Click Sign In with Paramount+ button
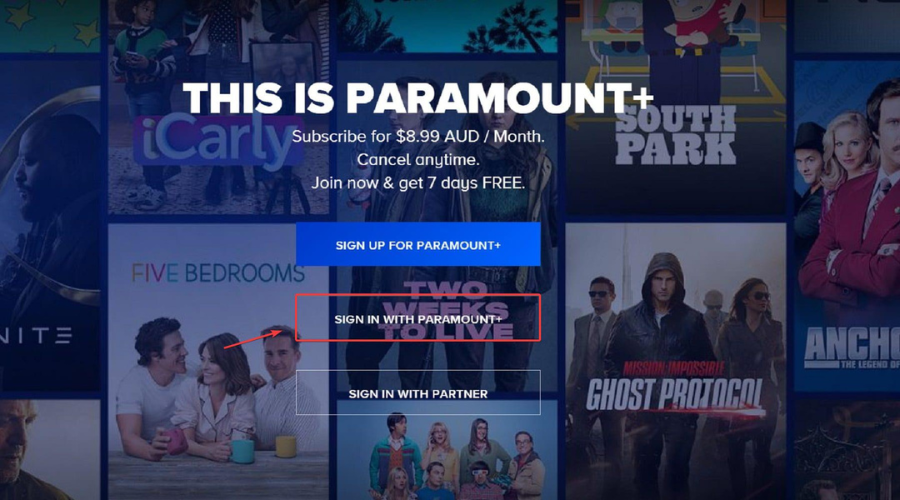 click(418, 319)
